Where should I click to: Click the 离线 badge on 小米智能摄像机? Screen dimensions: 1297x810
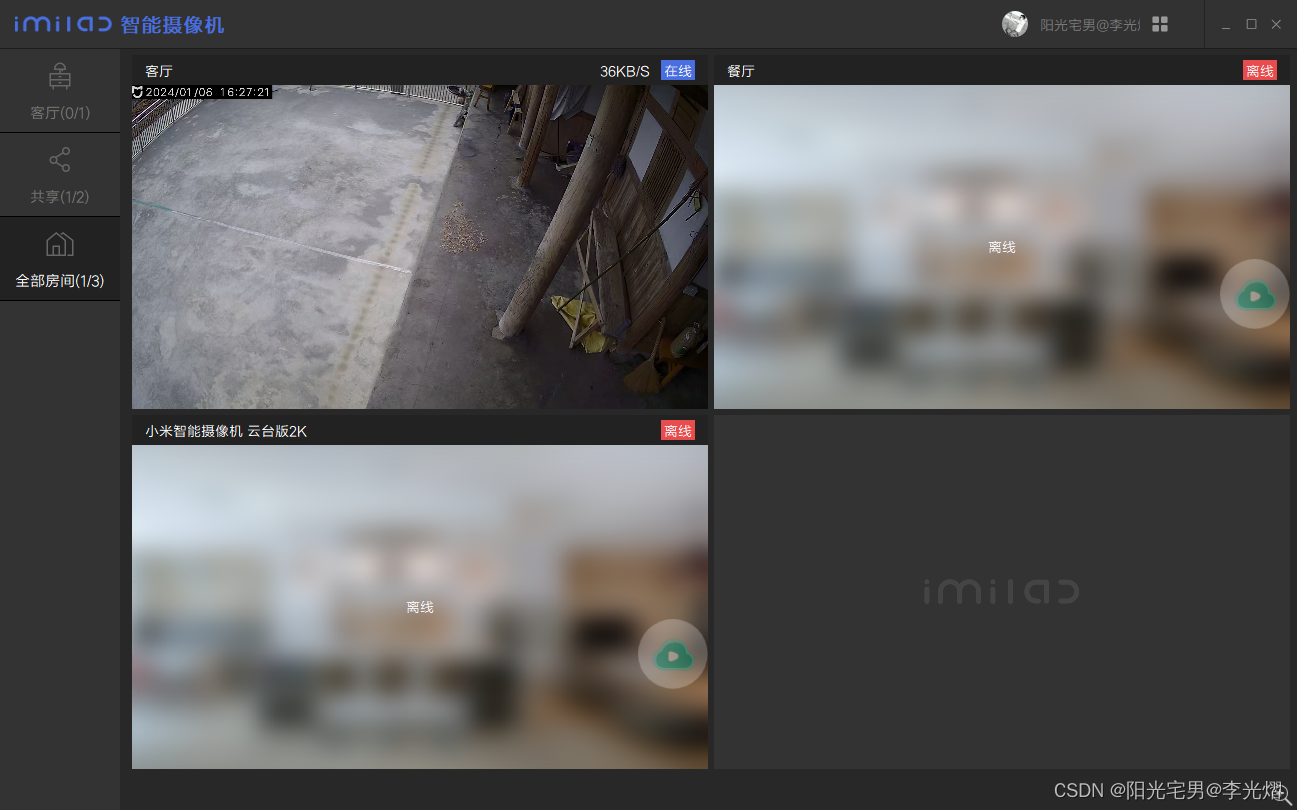(x=677, y=431)
